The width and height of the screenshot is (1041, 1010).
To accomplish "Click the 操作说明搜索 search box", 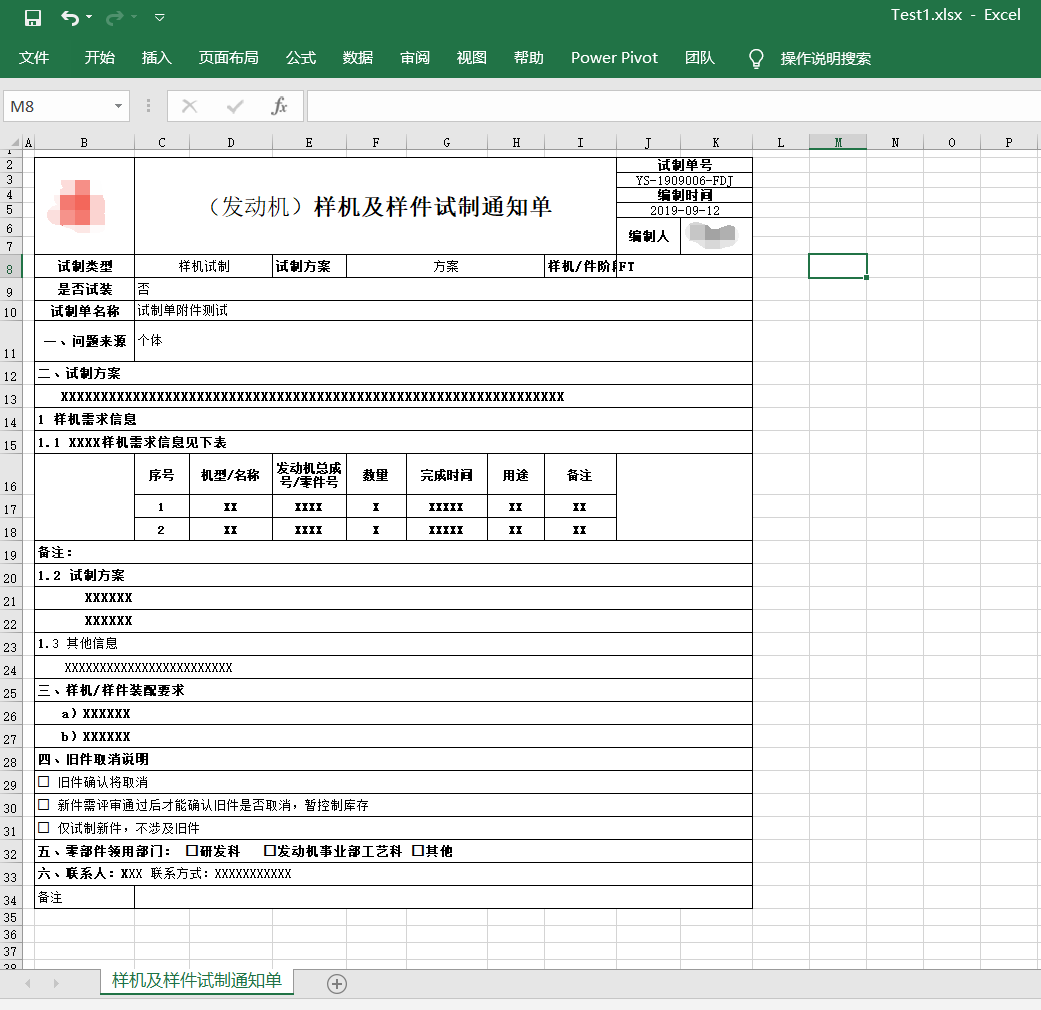I will 825,58.
